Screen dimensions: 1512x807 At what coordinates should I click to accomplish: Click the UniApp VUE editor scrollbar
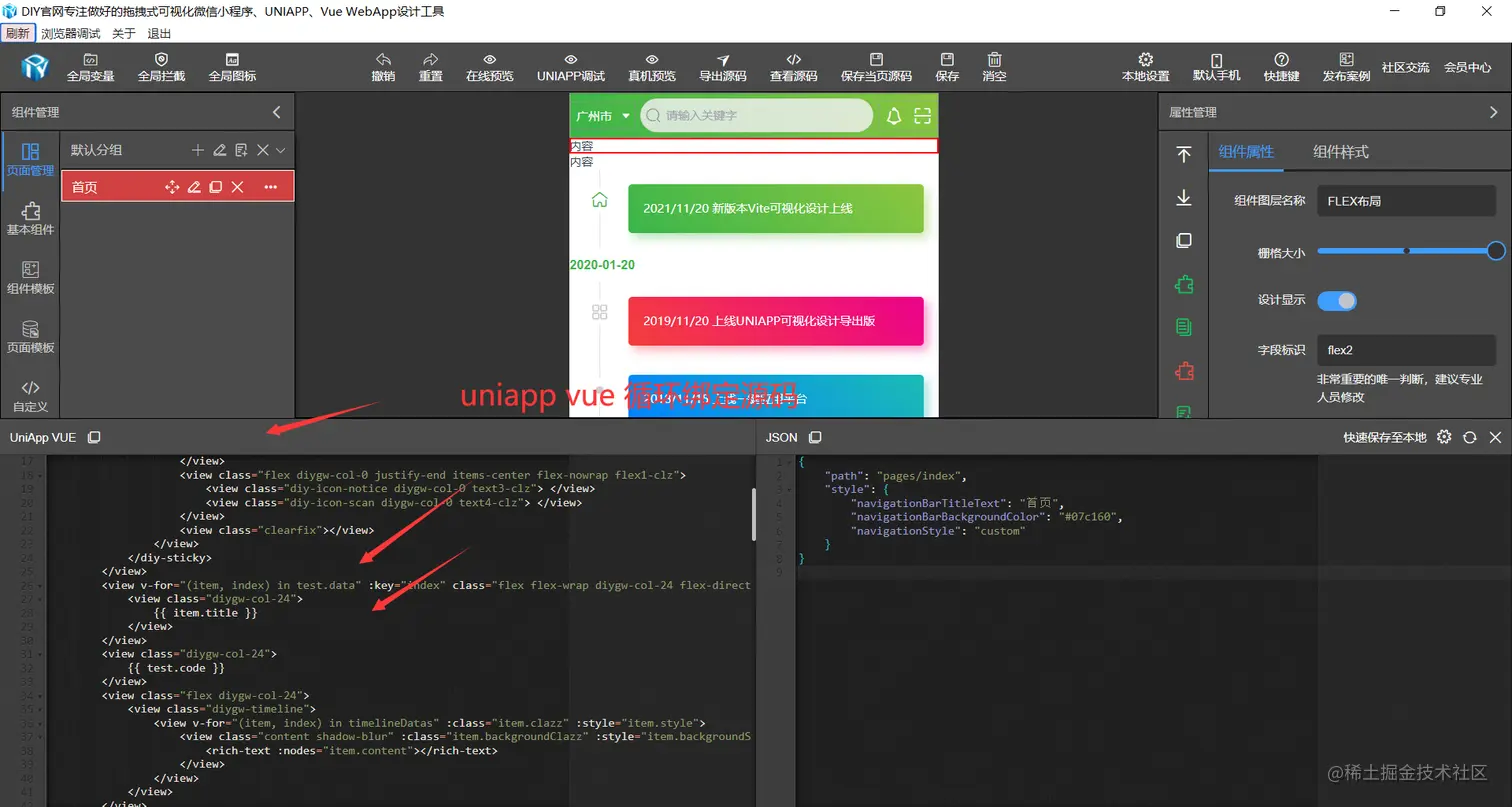tap(754, 514)
